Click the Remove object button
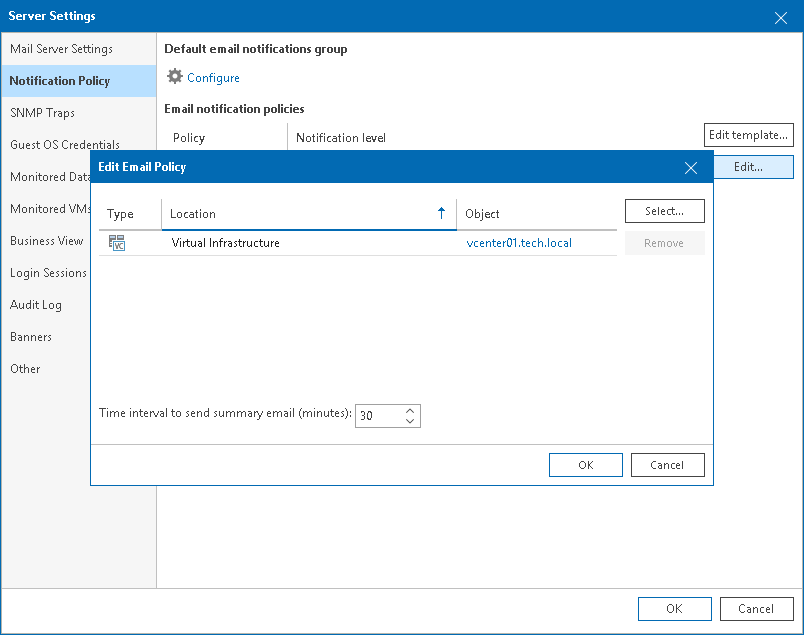Viewport: 804px width, 635px height. click(664, 242)
